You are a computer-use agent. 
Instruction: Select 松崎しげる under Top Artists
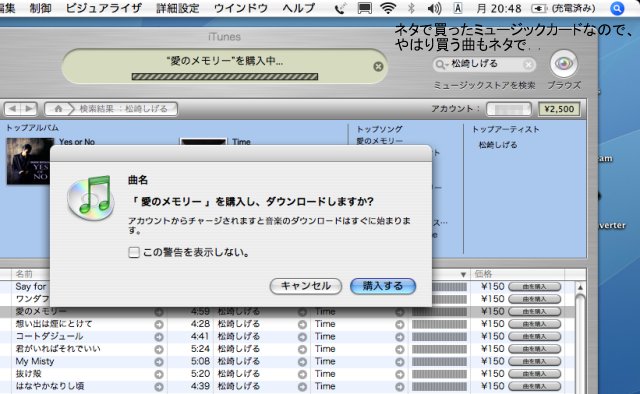[x=498, y=145]
